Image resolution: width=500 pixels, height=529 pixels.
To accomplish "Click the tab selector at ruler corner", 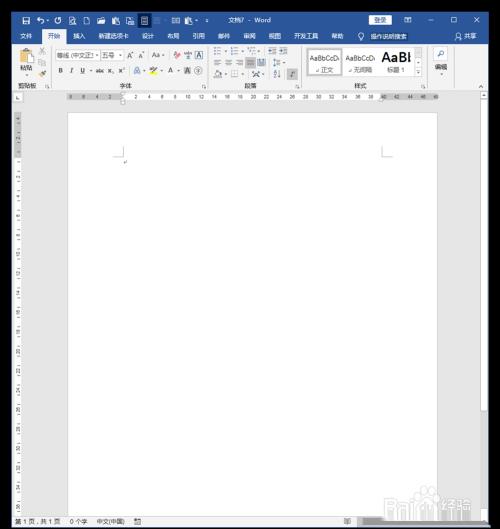I will [18, 98].
